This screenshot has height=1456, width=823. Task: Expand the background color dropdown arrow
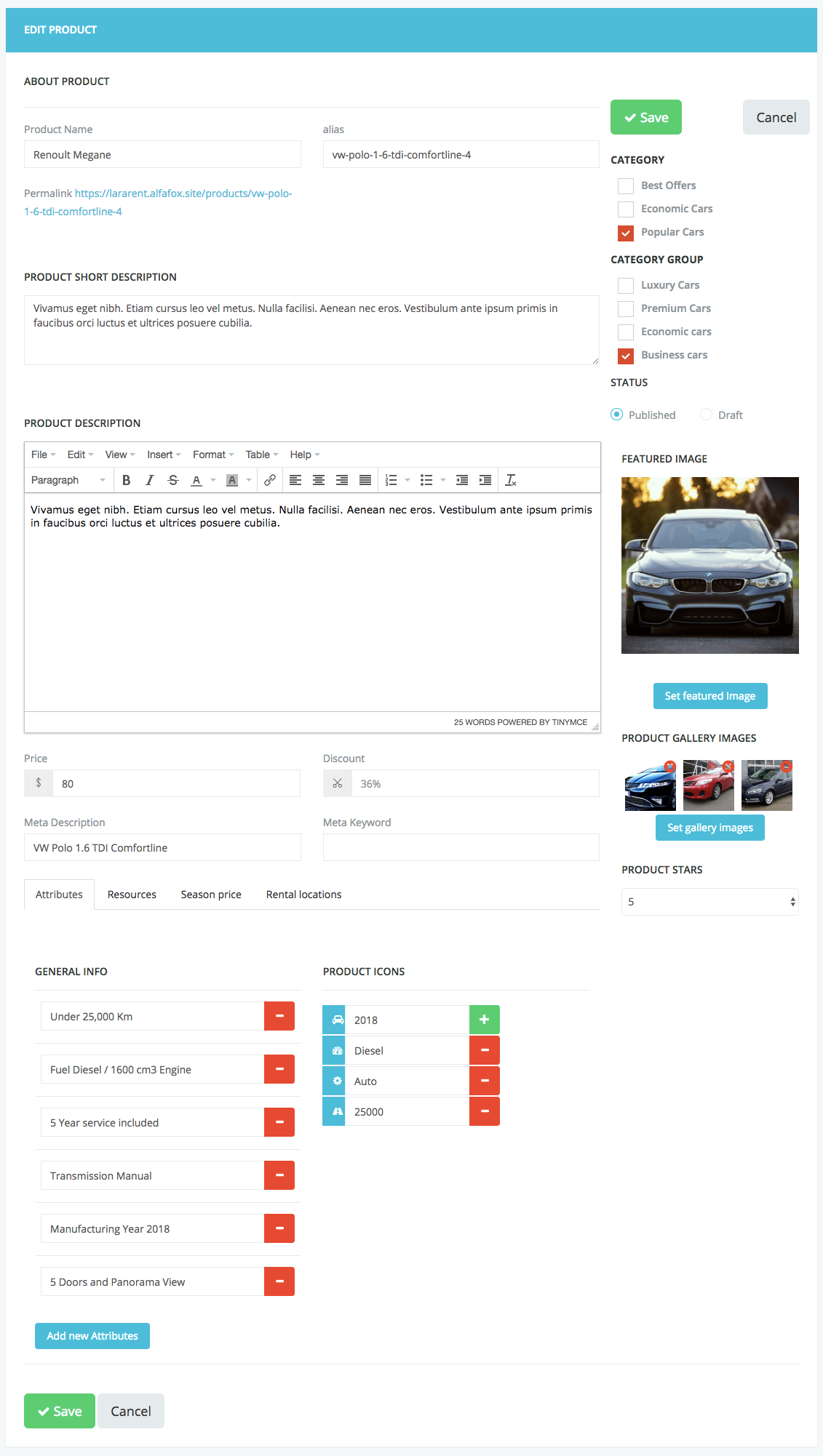[249, 480]
